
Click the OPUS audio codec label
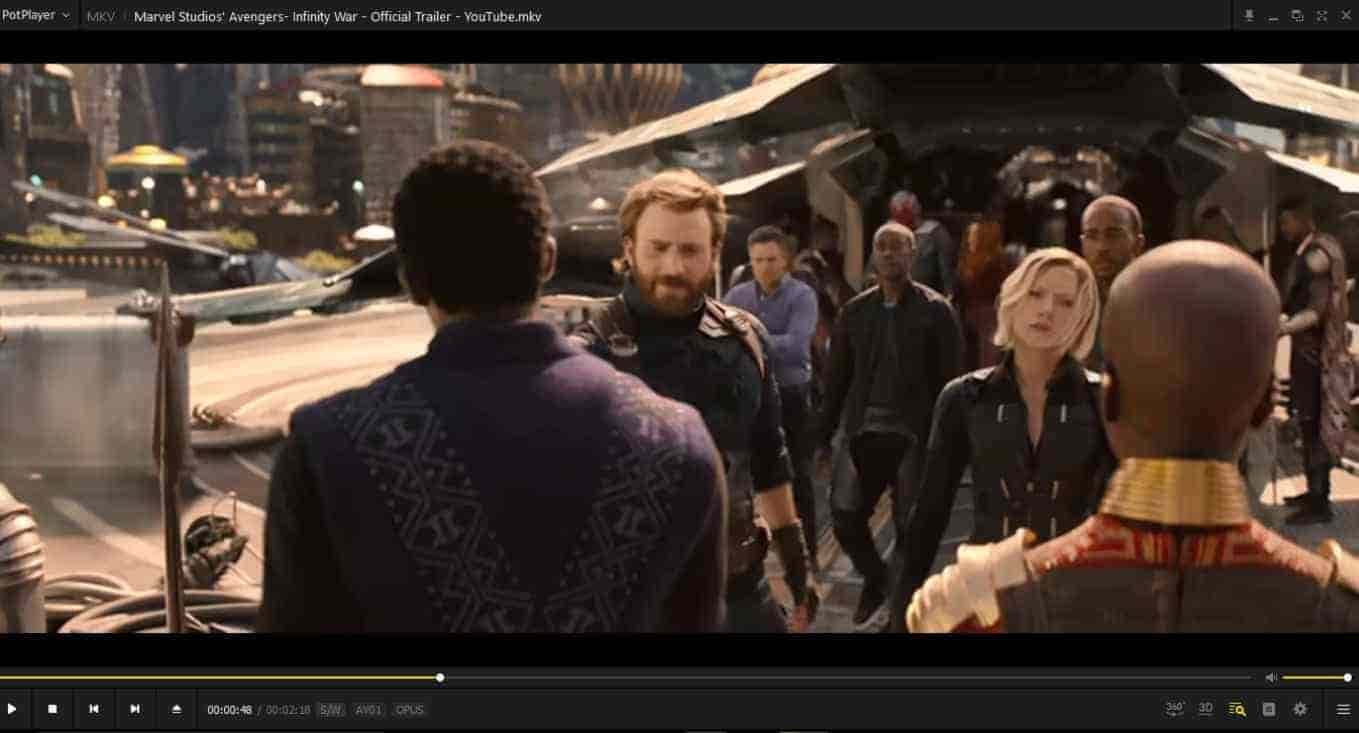pos(409,710)
